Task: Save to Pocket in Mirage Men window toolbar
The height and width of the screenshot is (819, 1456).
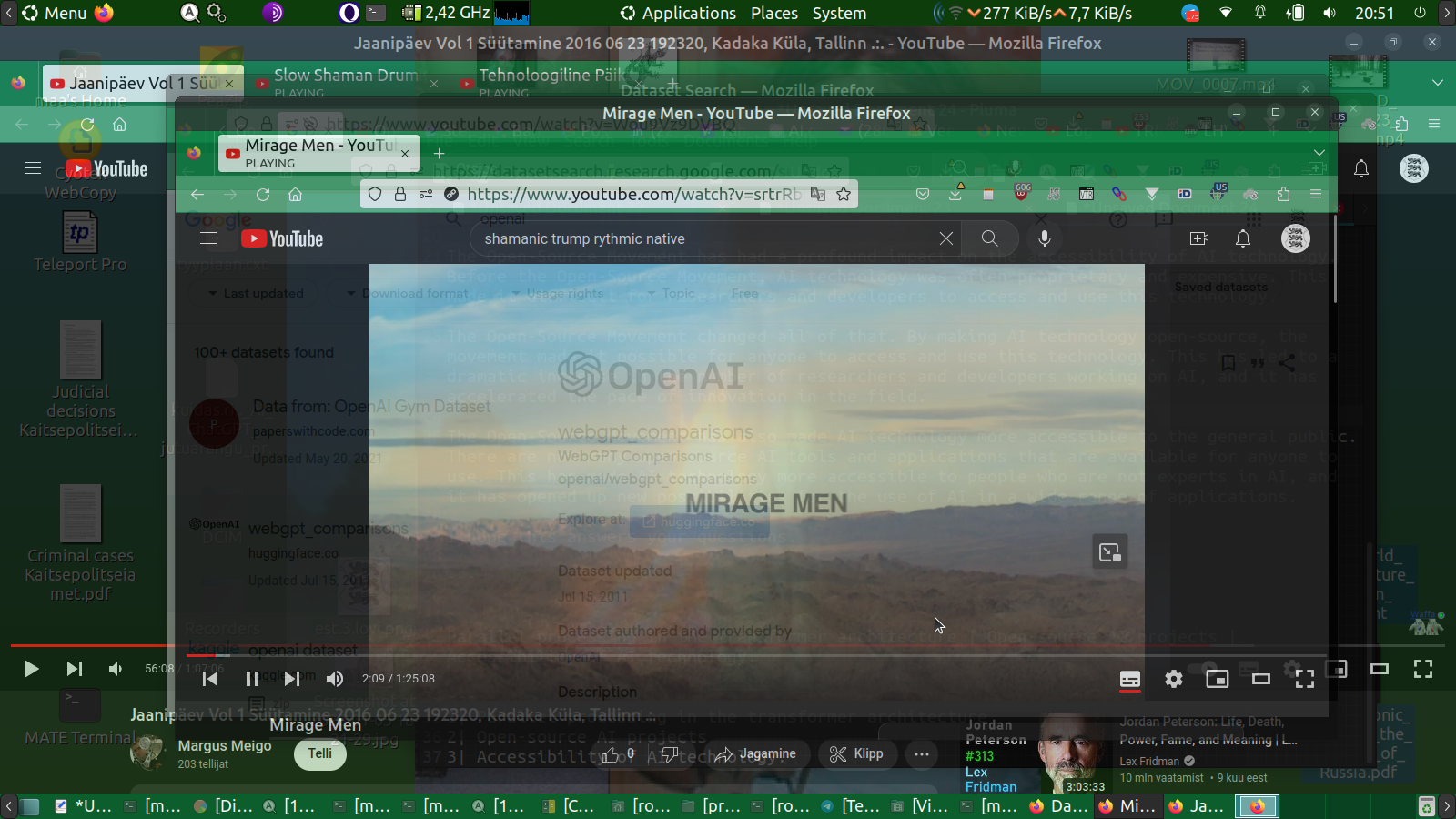Action: [923, 194]
